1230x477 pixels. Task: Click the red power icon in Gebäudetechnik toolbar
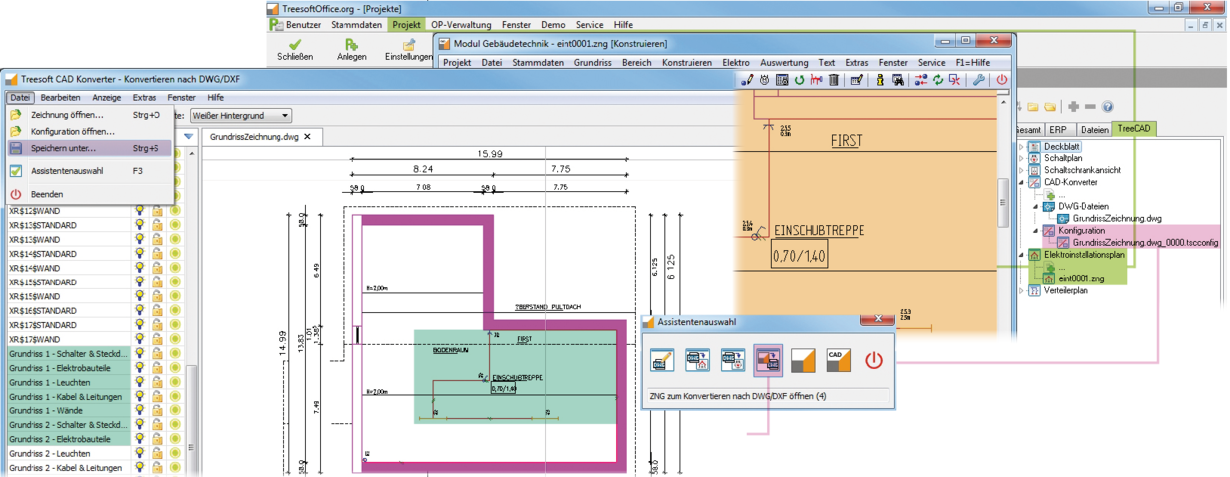(x=1002, y=80)
